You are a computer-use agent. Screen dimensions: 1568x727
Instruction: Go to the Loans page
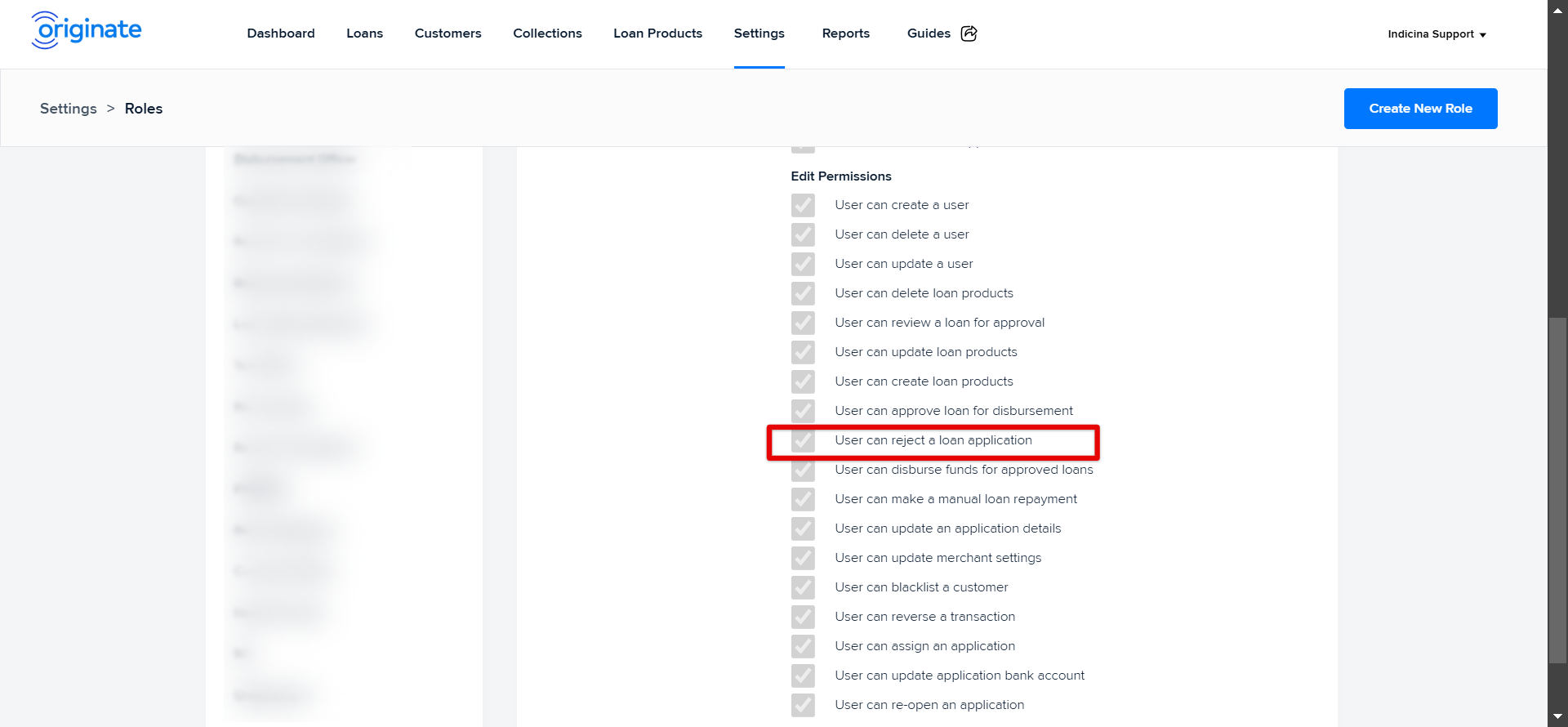click(x=364, y=33)
